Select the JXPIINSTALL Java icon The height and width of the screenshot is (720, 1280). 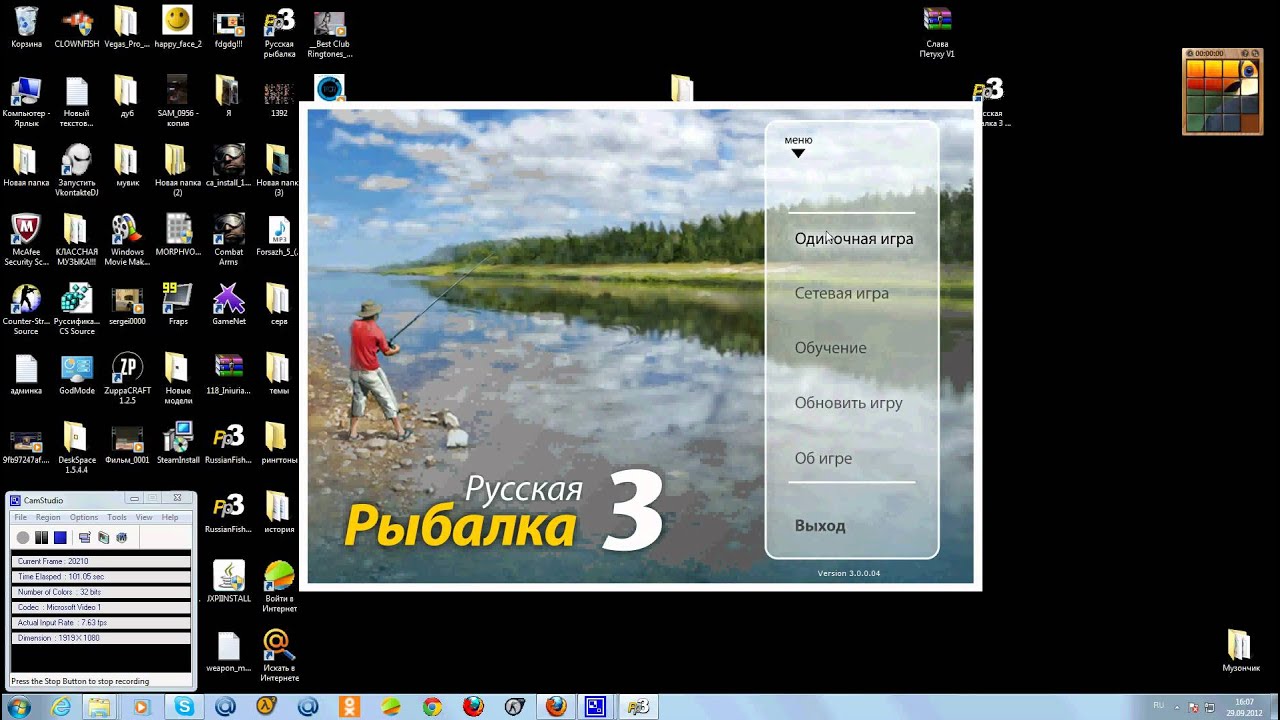pyautogui.click(x=229, y=581)
